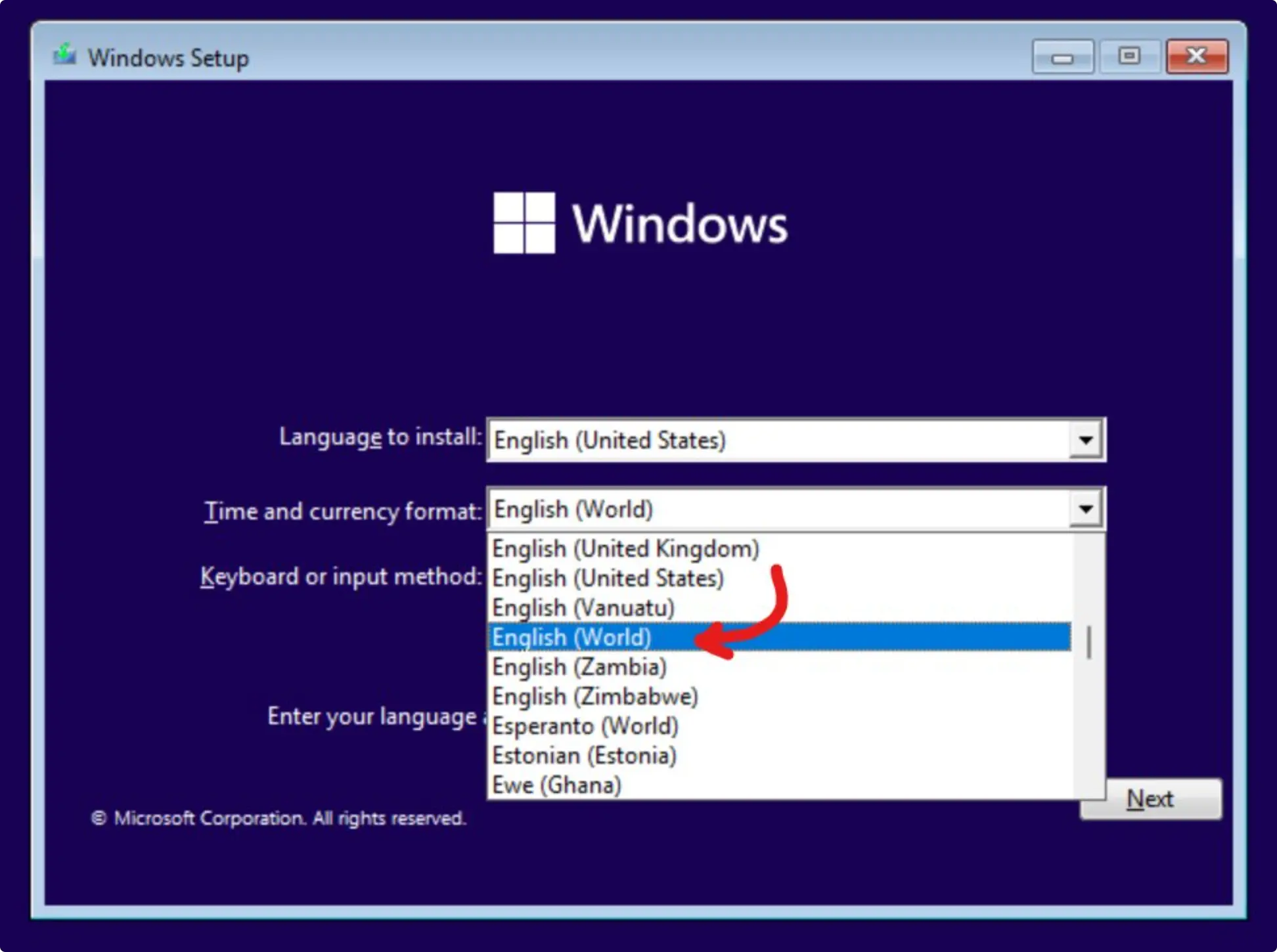The height and width of the screenshot is (952, 1277).
Task: Choose English (Vanuatu) from the list
Action: coord(780,607)
